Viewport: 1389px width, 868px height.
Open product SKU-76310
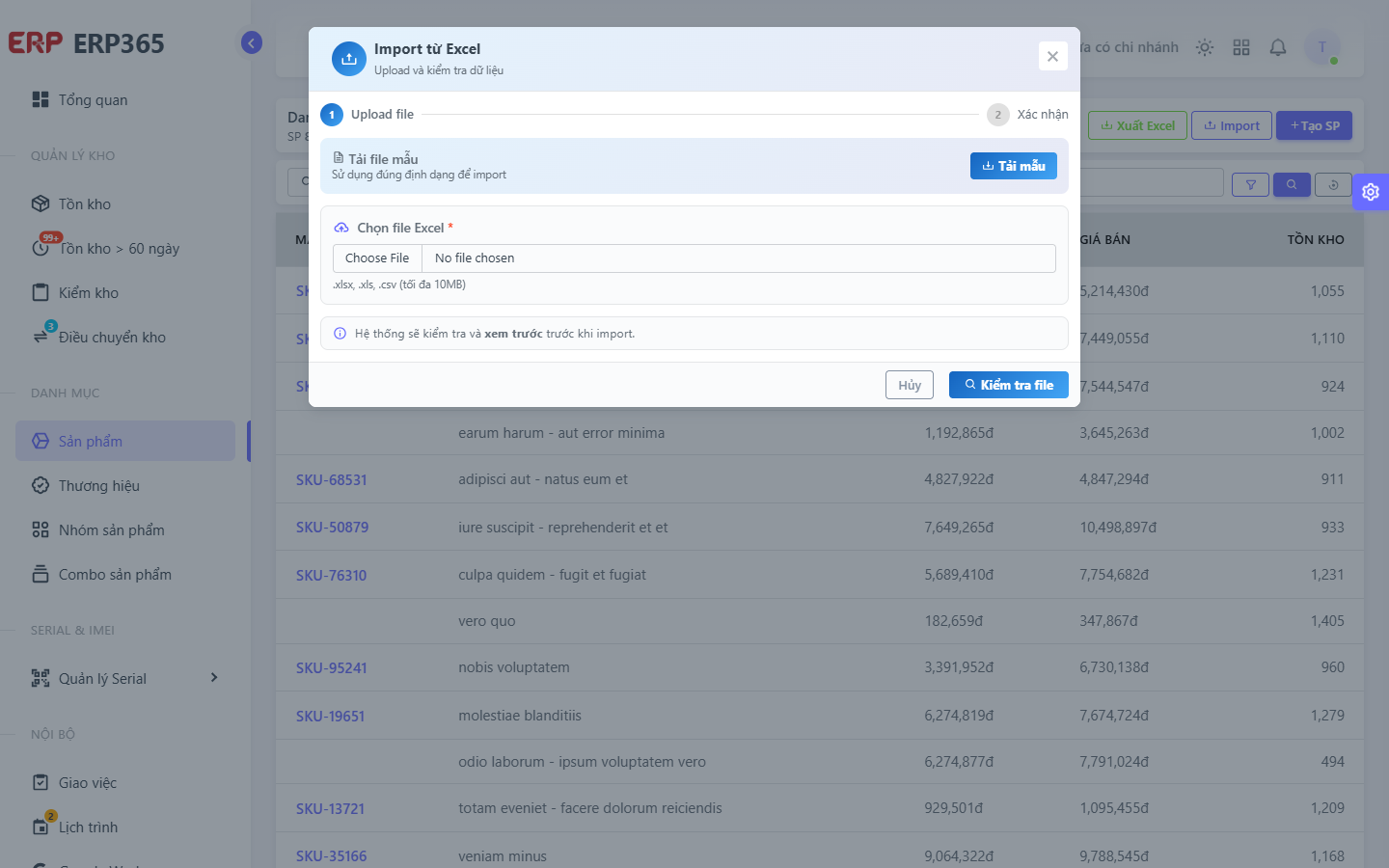tap(331, 576)
